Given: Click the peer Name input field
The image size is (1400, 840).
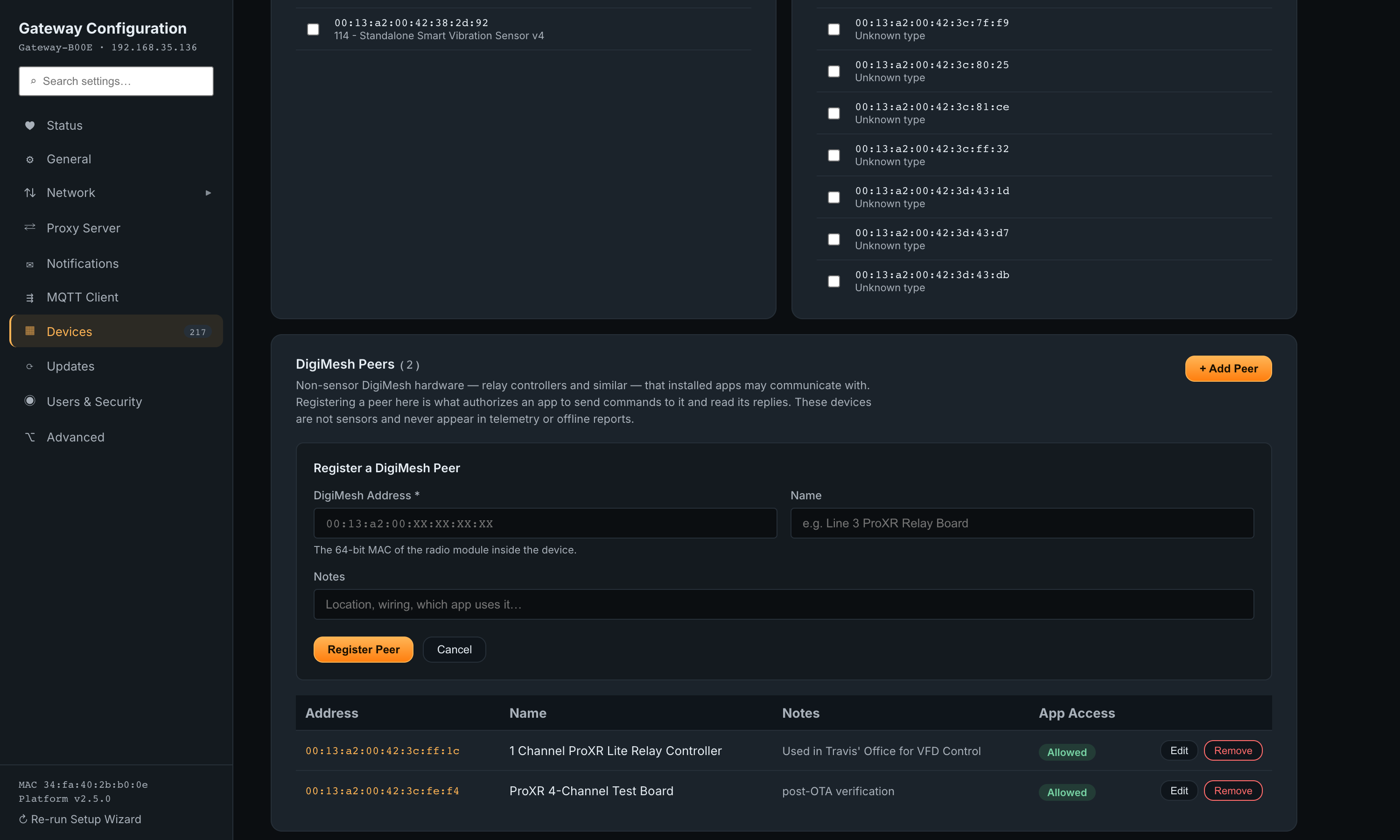Looking at the screenshot, I should click(1022, 523).
